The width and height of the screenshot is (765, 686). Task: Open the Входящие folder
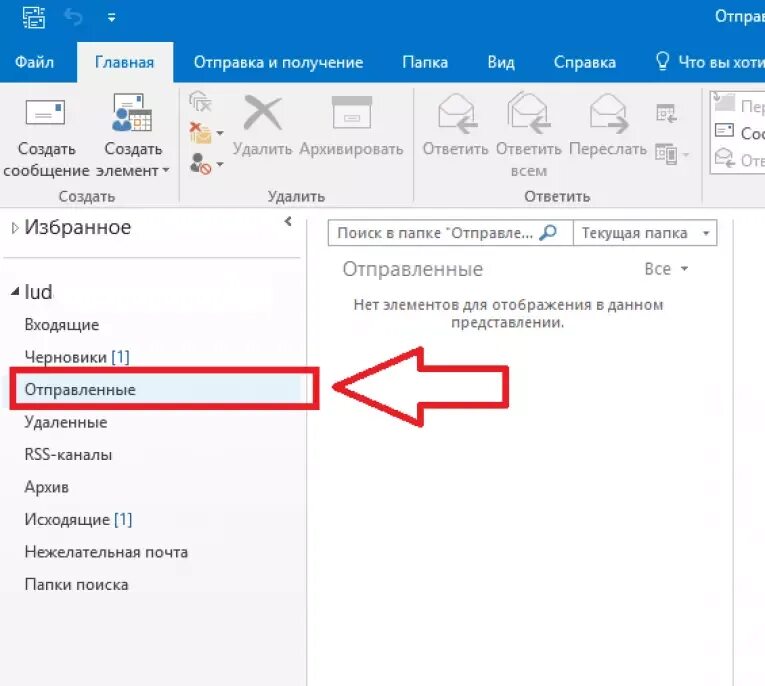61,324
